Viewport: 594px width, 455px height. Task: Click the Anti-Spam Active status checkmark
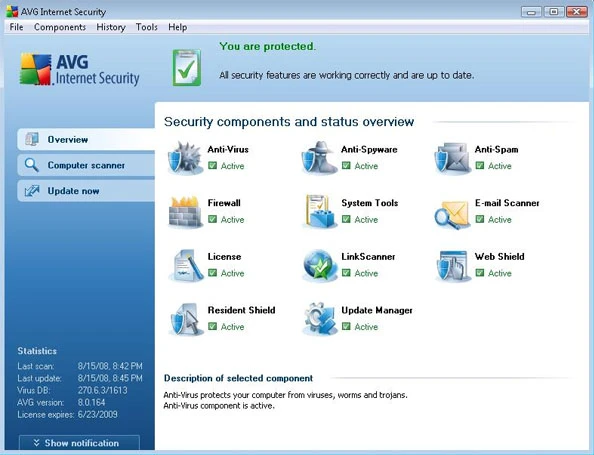[x=480, y=166]
